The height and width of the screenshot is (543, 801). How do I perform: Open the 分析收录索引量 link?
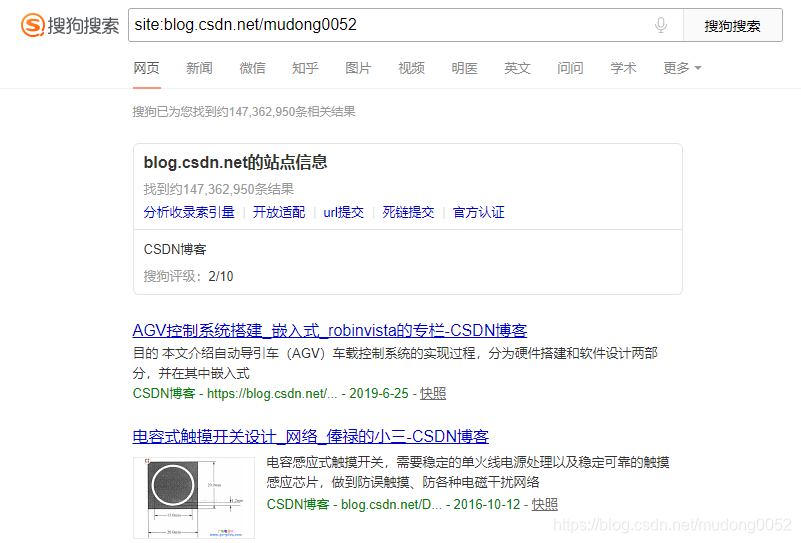[189, 212]
